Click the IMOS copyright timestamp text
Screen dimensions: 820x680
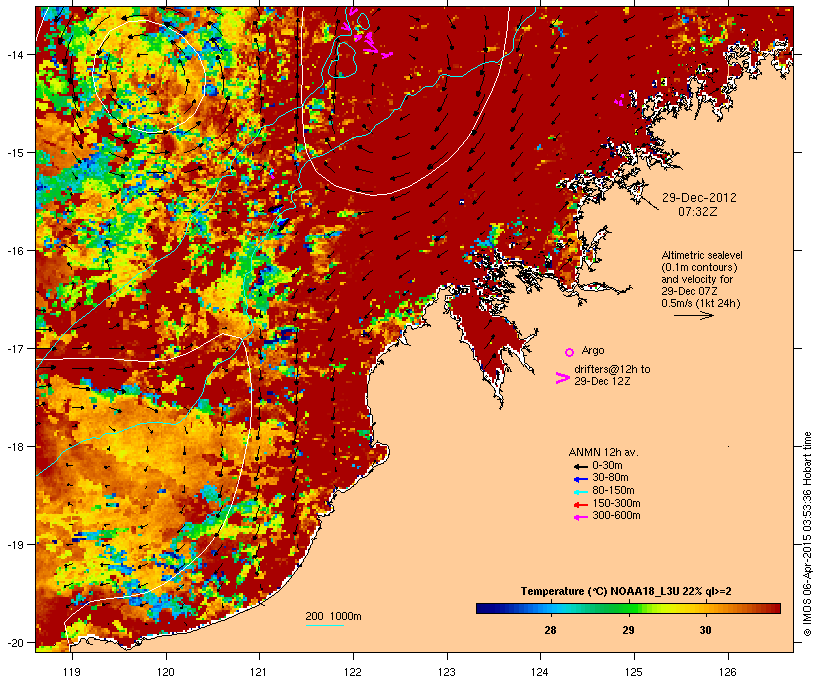(807, 535)
